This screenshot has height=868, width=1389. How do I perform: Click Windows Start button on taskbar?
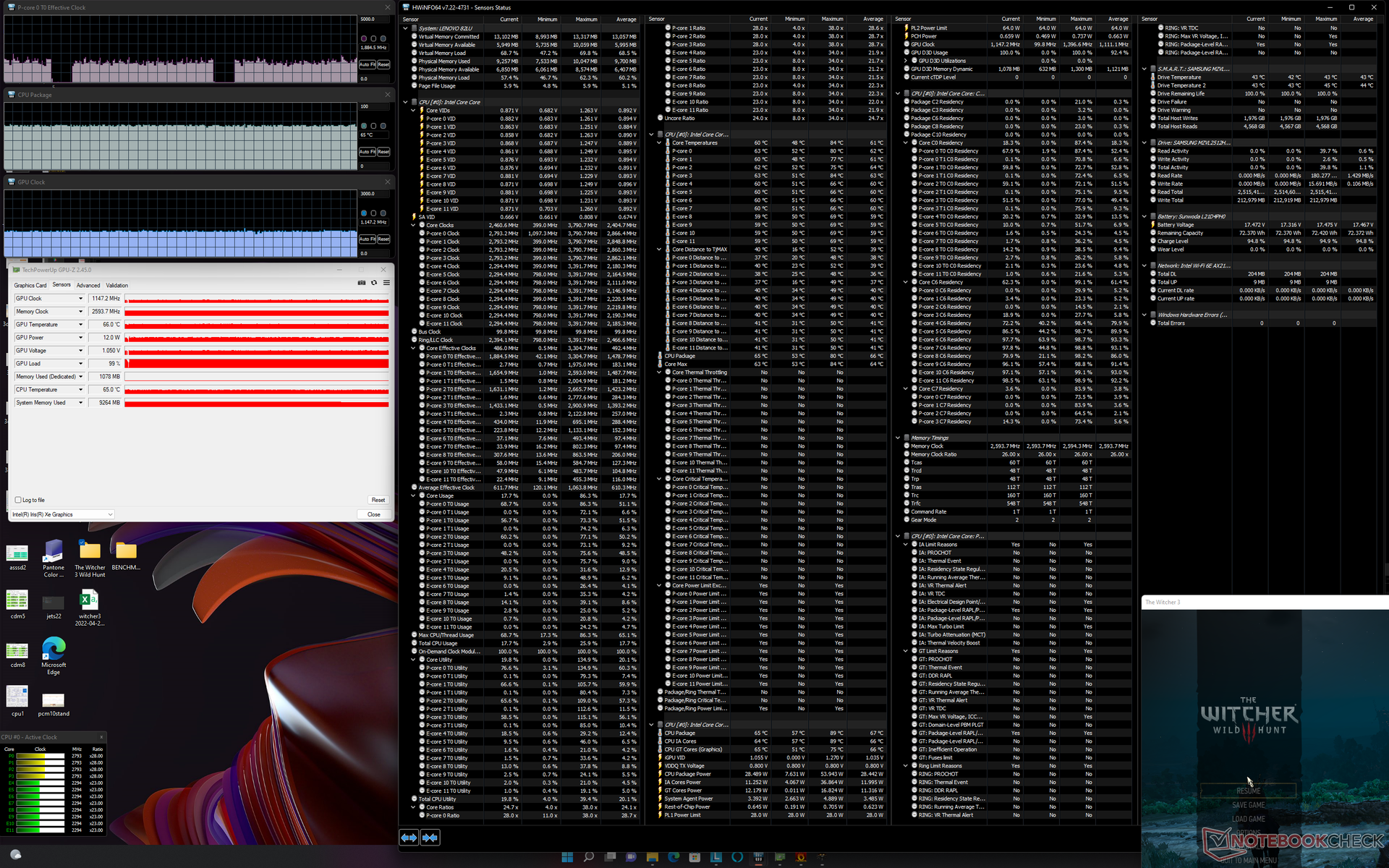567,857
